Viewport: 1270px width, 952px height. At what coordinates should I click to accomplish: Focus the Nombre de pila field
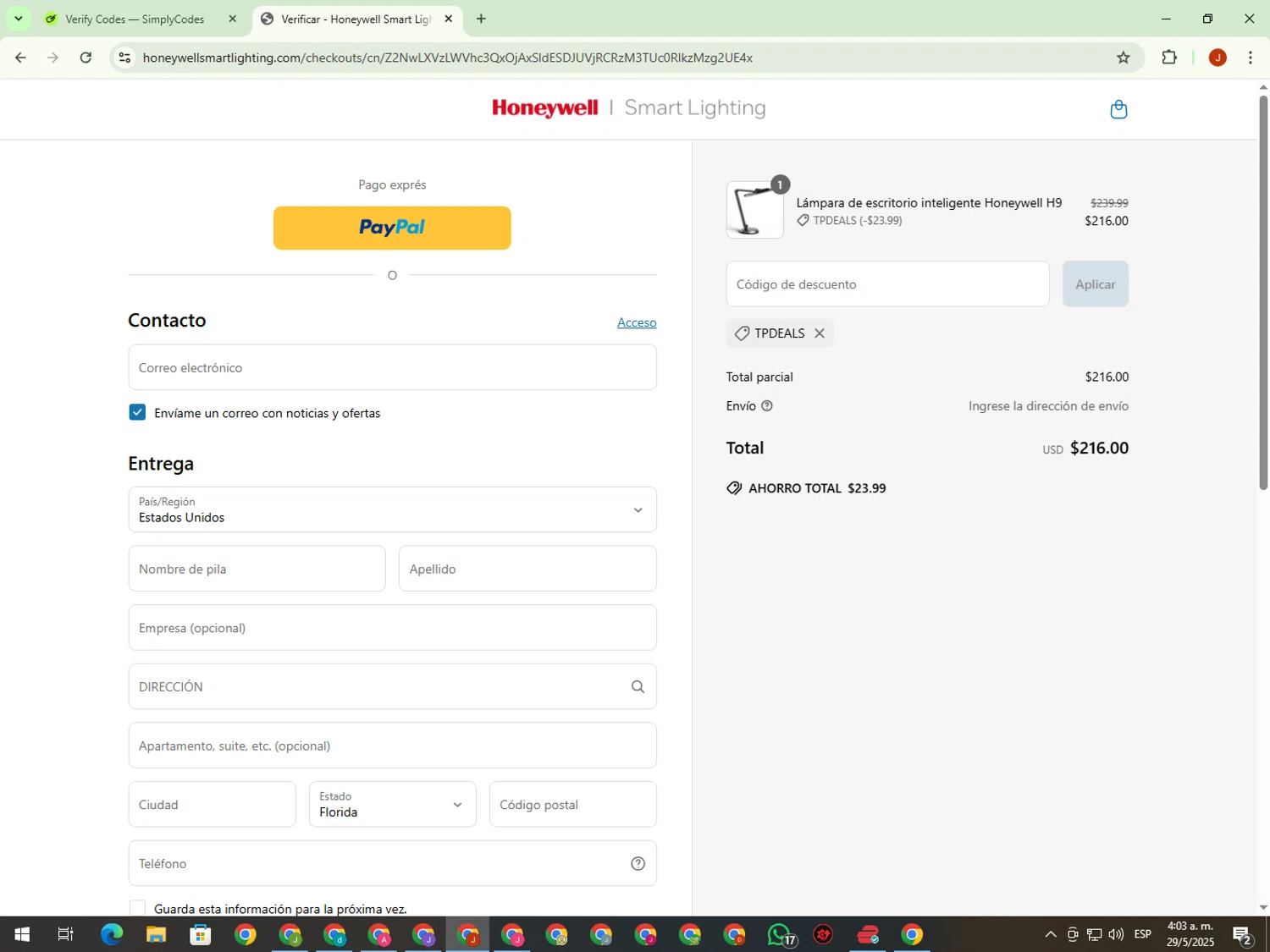tap(257, 569)
